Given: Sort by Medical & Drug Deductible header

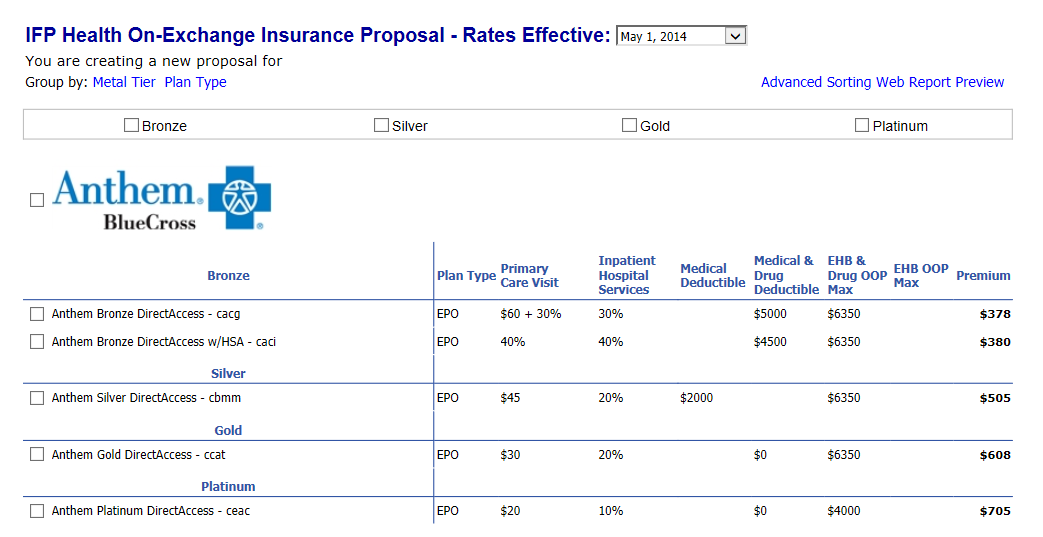Looking at the screenshot, I should pos(786,275).
